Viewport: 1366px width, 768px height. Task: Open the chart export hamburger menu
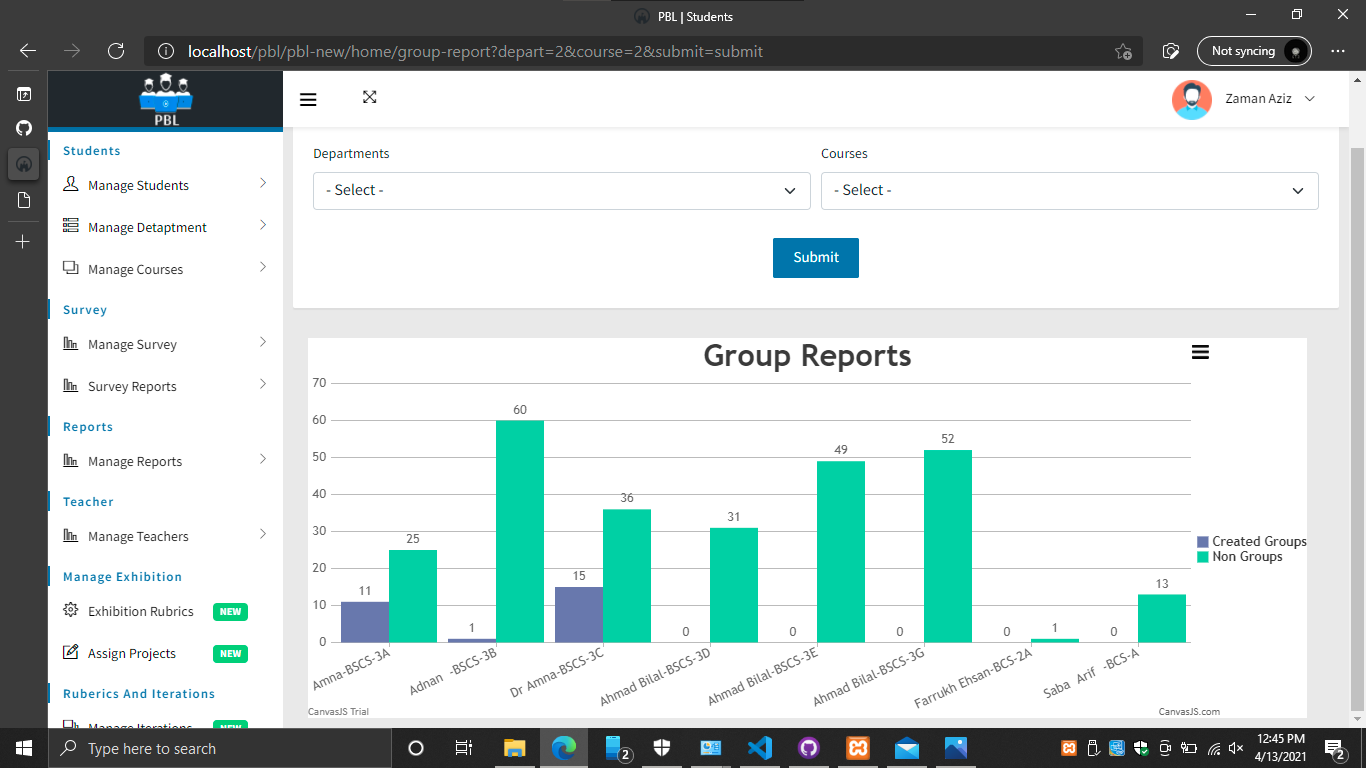(1200, 352)
